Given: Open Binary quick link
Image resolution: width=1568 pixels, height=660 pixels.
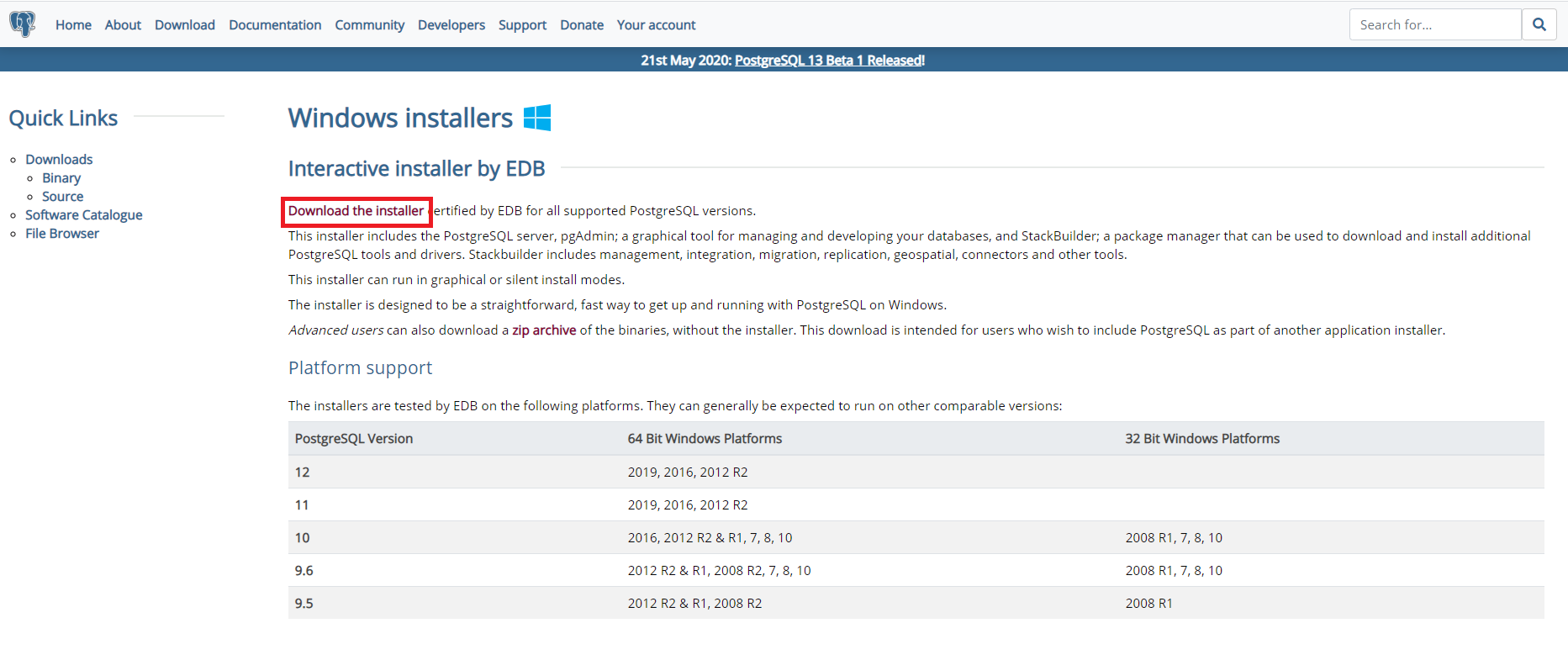Looking at the screenshot, I should (61, 178).
